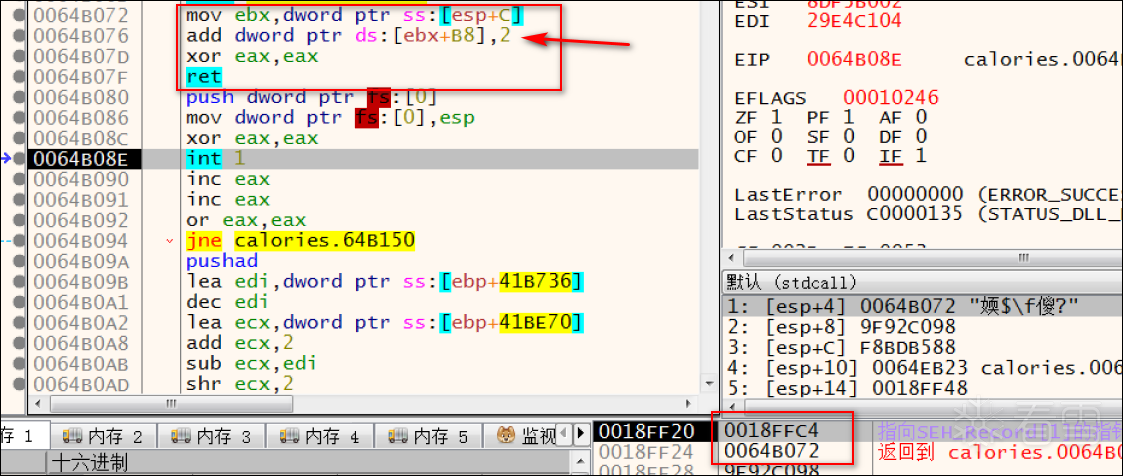This screenshot has height=476, width=1123.
Task: Select 'lea ecx,dword ptr ss:[ebp+41BE70]' row
Action: (x=385, y=323)
